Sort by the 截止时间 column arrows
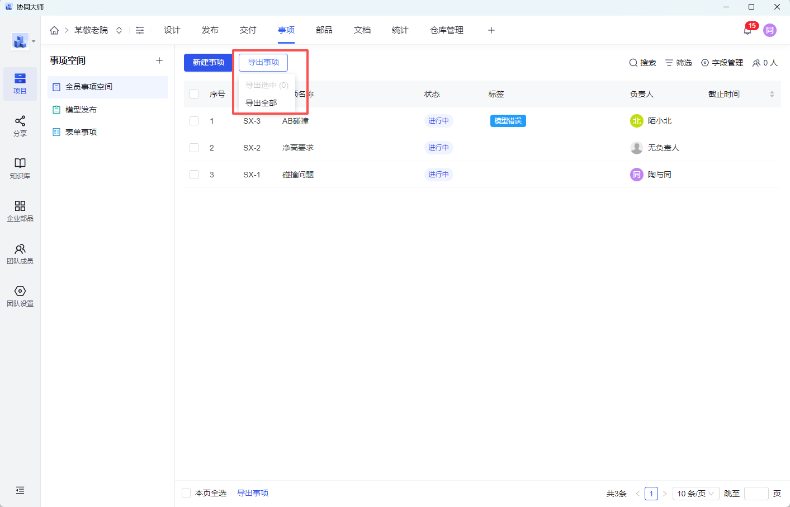Screen dimensions: 790x507 coord(771,94)
